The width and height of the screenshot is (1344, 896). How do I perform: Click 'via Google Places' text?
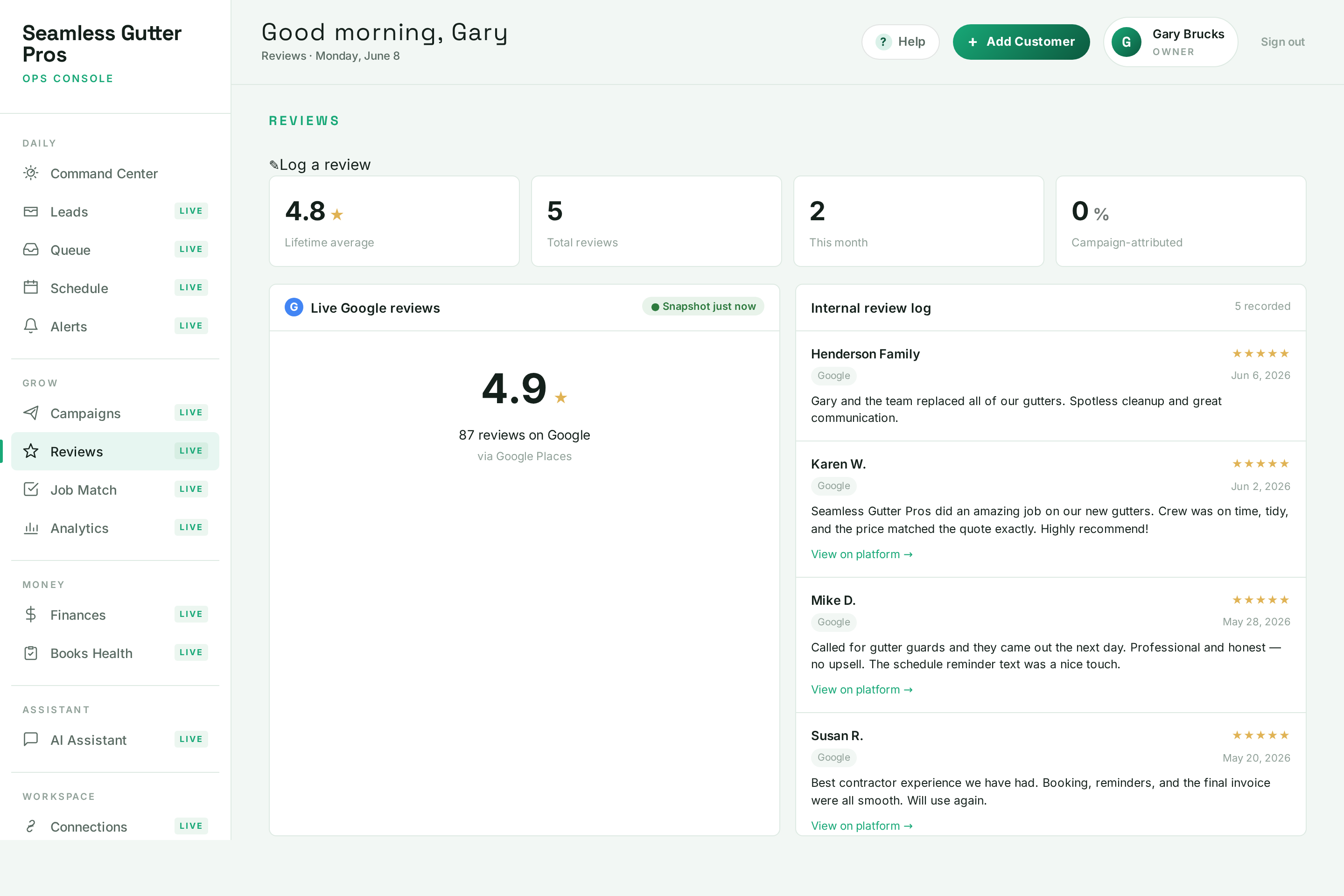[524, 456]
